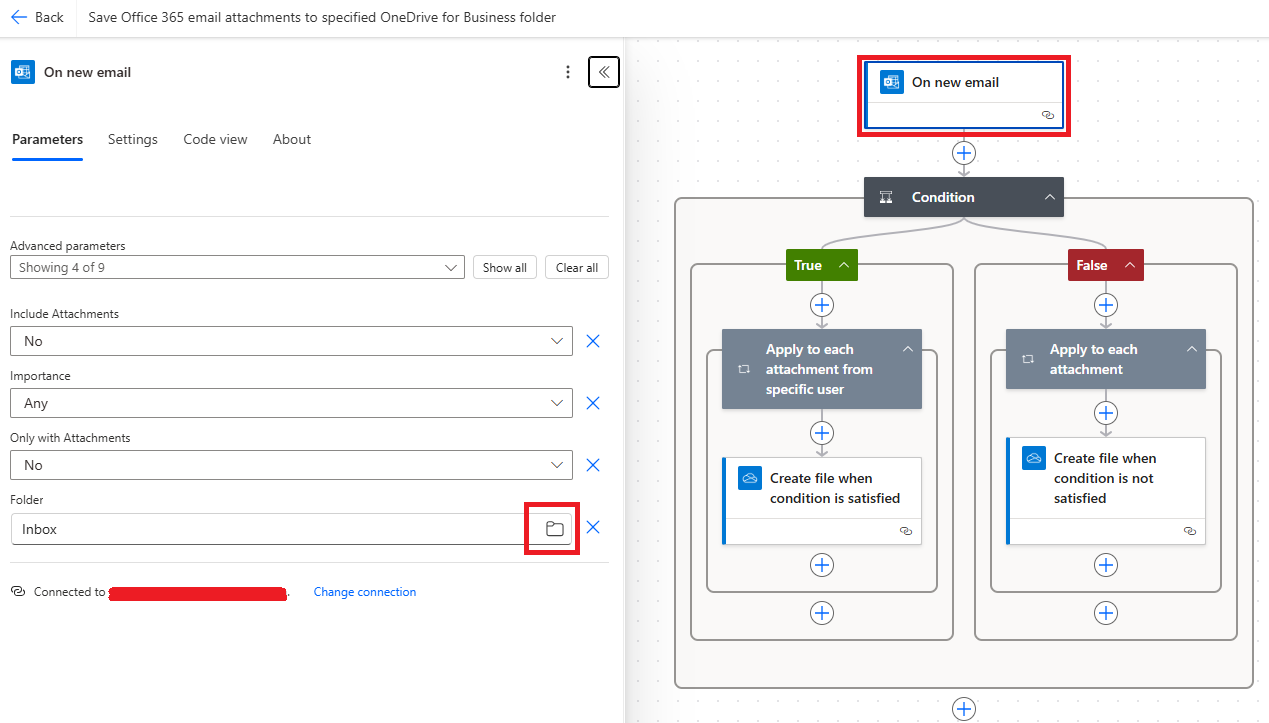Switch to the Settings tab
The height and width of the screenshot is (723, 1269).
[x=132, y=139]
